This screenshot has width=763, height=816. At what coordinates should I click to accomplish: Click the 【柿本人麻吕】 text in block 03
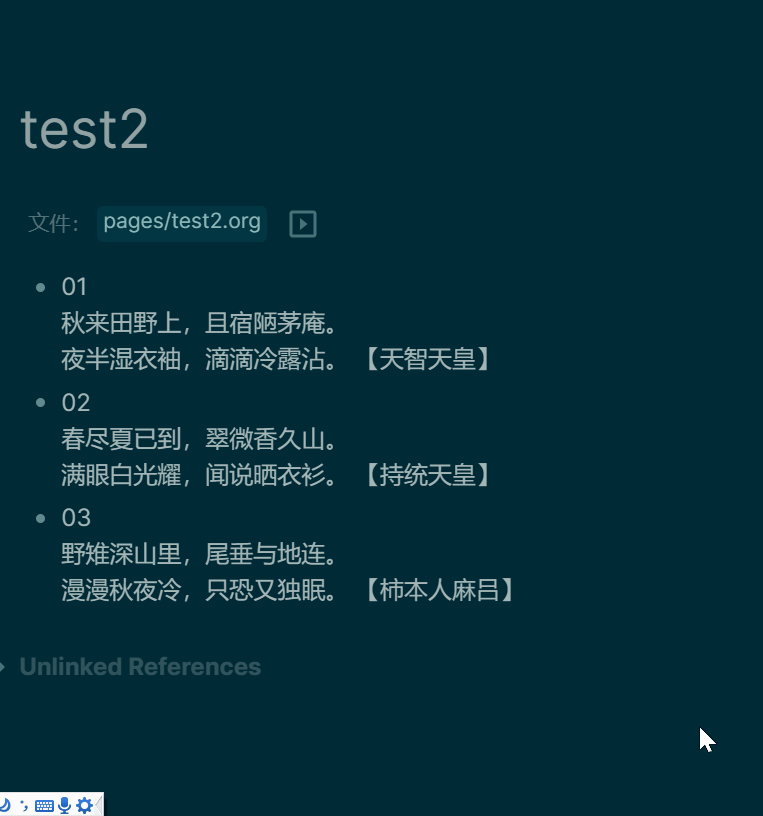point(450,590)
